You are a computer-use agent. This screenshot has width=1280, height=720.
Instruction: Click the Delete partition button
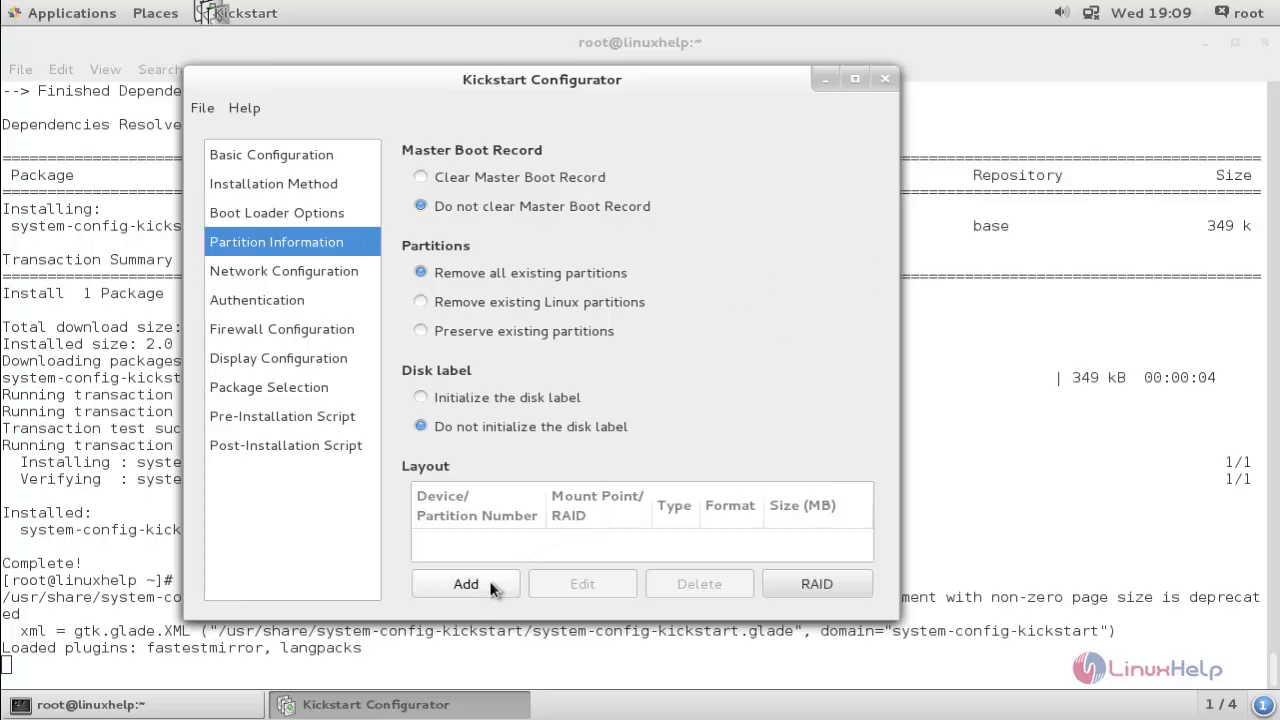pyautogui.click(x=699, y=584)
